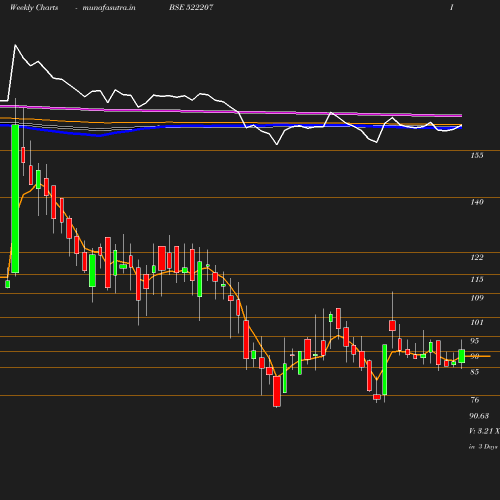Click the 'in 3 Days' text
This screenshot has width=500, height=500.
(483, 447)
